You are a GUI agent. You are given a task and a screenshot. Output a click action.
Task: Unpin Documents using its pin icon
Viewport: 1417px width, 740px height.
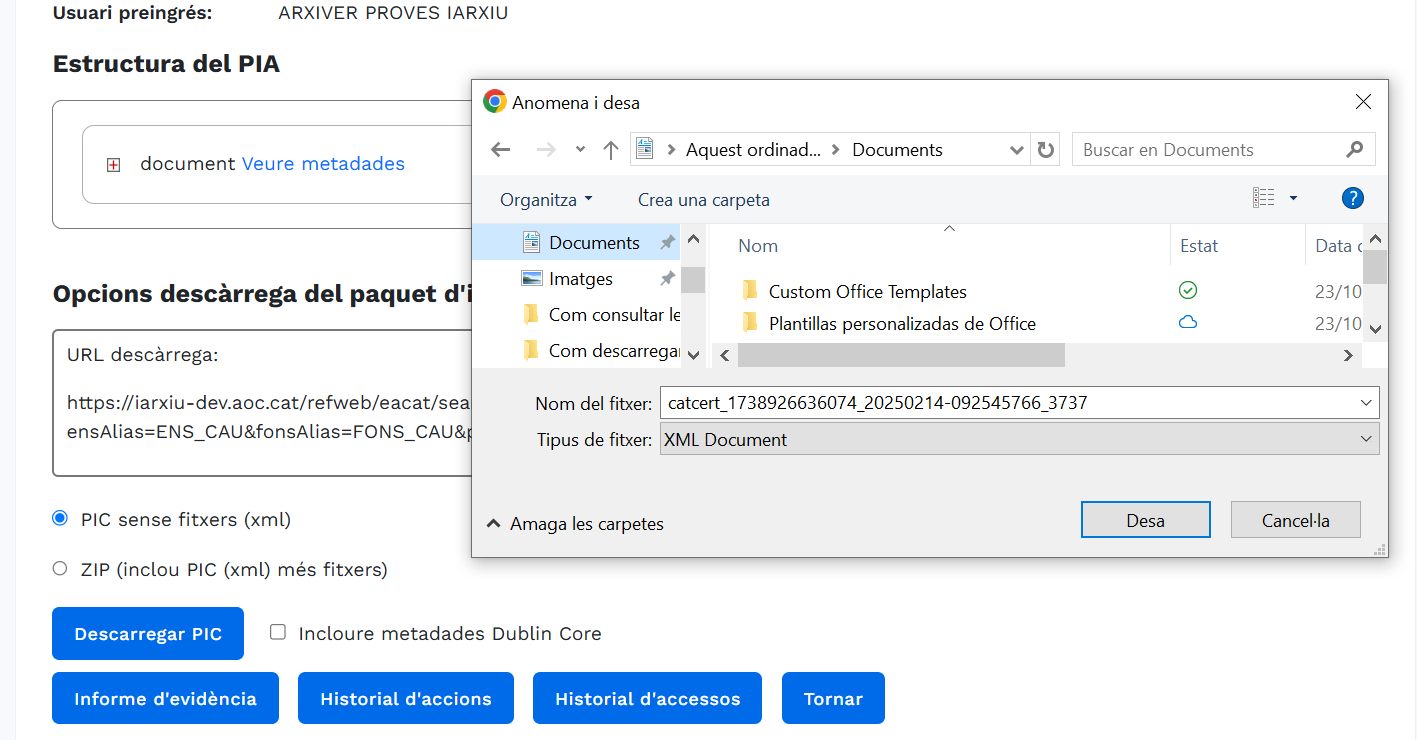[x=667, y=243]
